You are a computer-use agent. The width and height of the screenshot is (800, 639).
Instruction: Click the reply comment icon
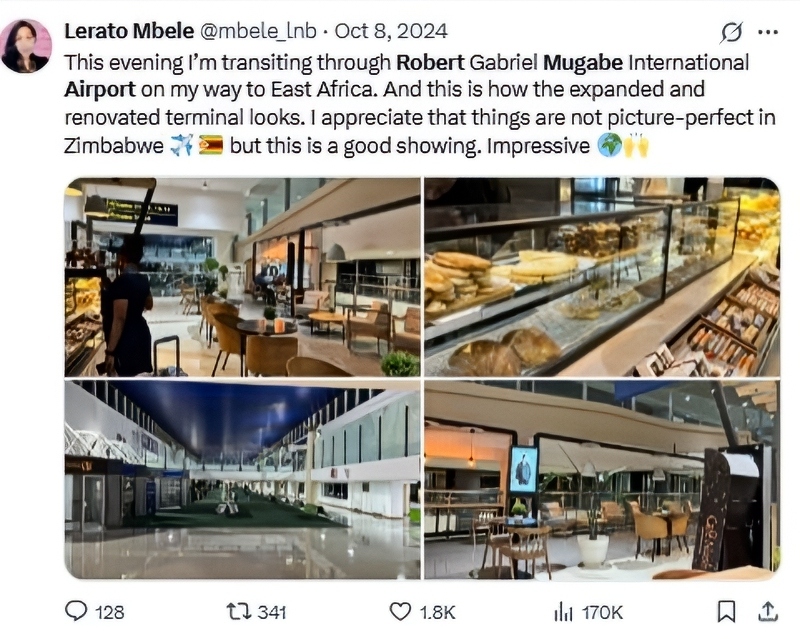pos(76,611)
